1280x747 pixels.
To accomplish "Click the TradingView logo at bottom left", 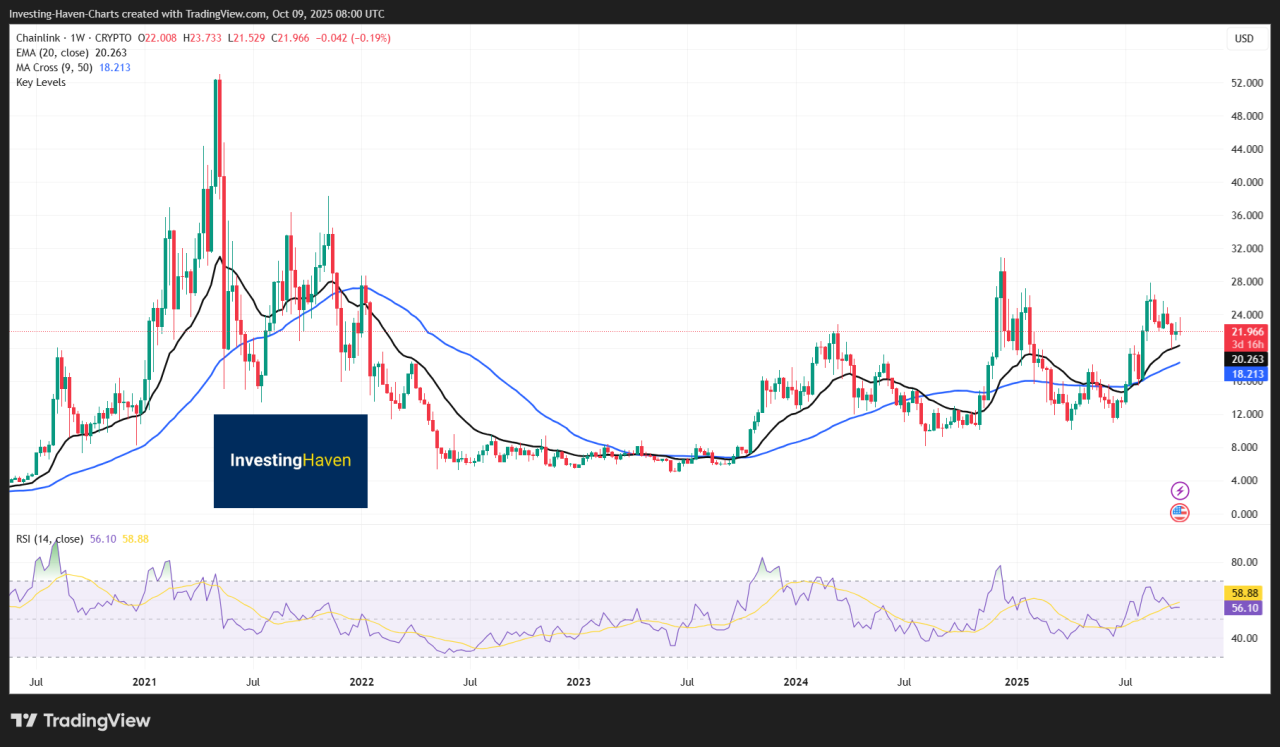I will (80, 720).
